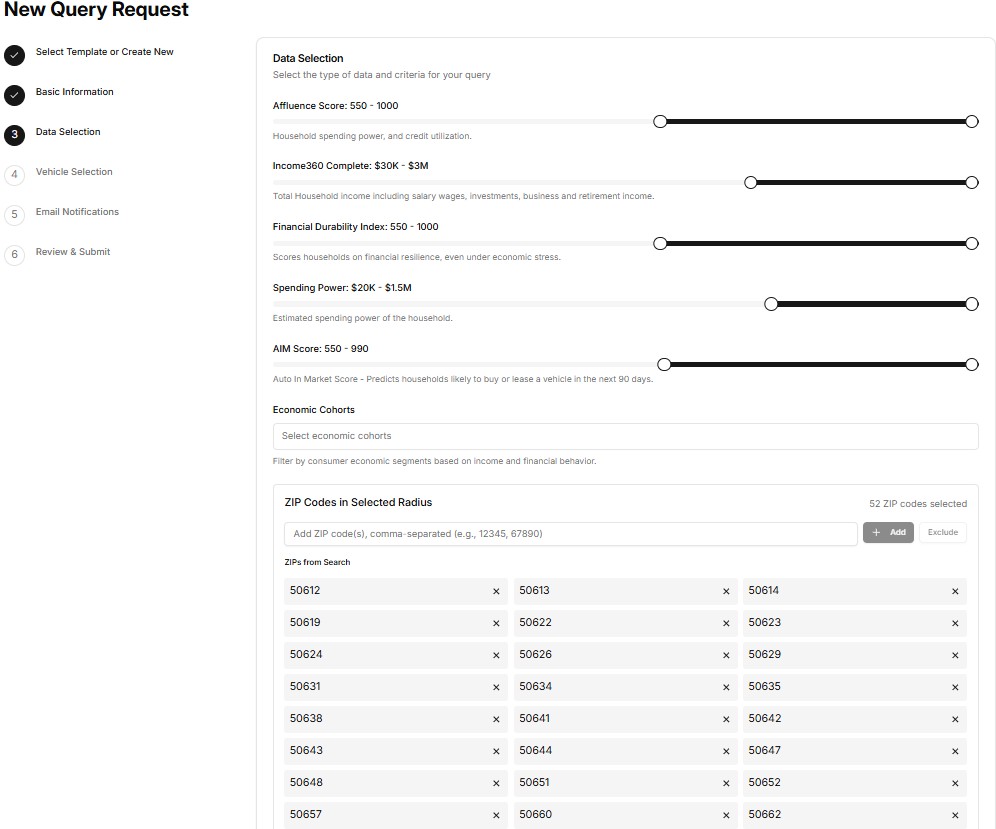This screenshot has width=996, height=829.
Task: Click the checkmark icon for Select Template step
Action: point(14,55)
